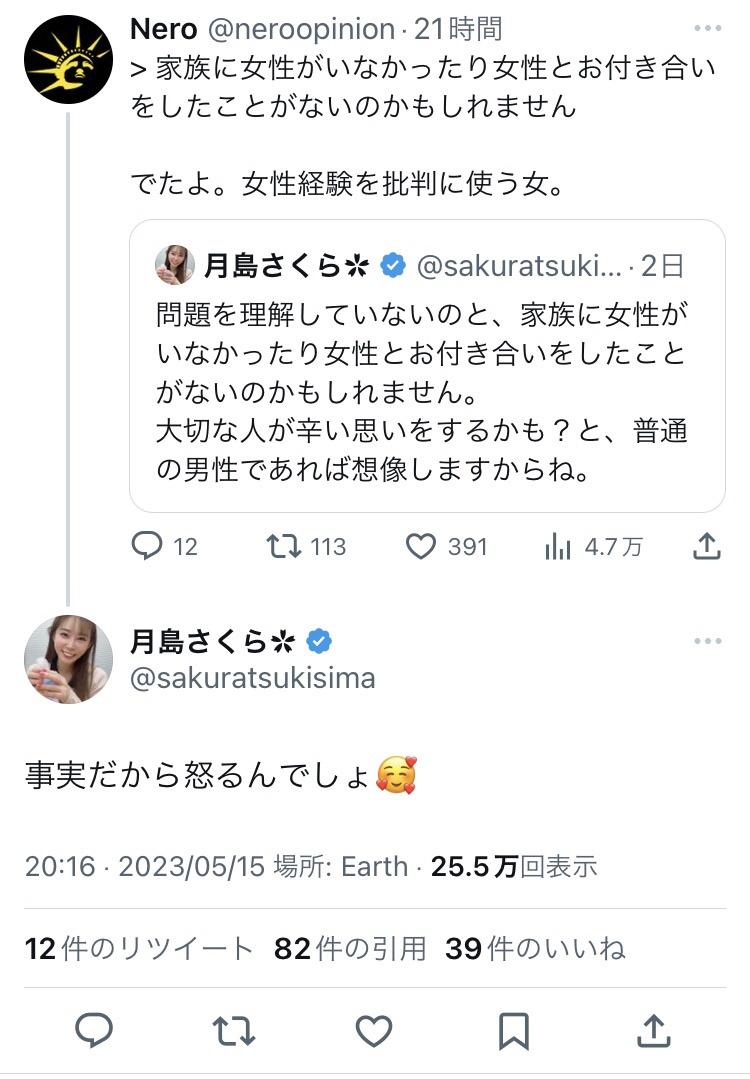Reply to Nero's tweet via comment icon
This screenshot has height=1079, width=750.
pyautogui.click(x=147, y=546)
